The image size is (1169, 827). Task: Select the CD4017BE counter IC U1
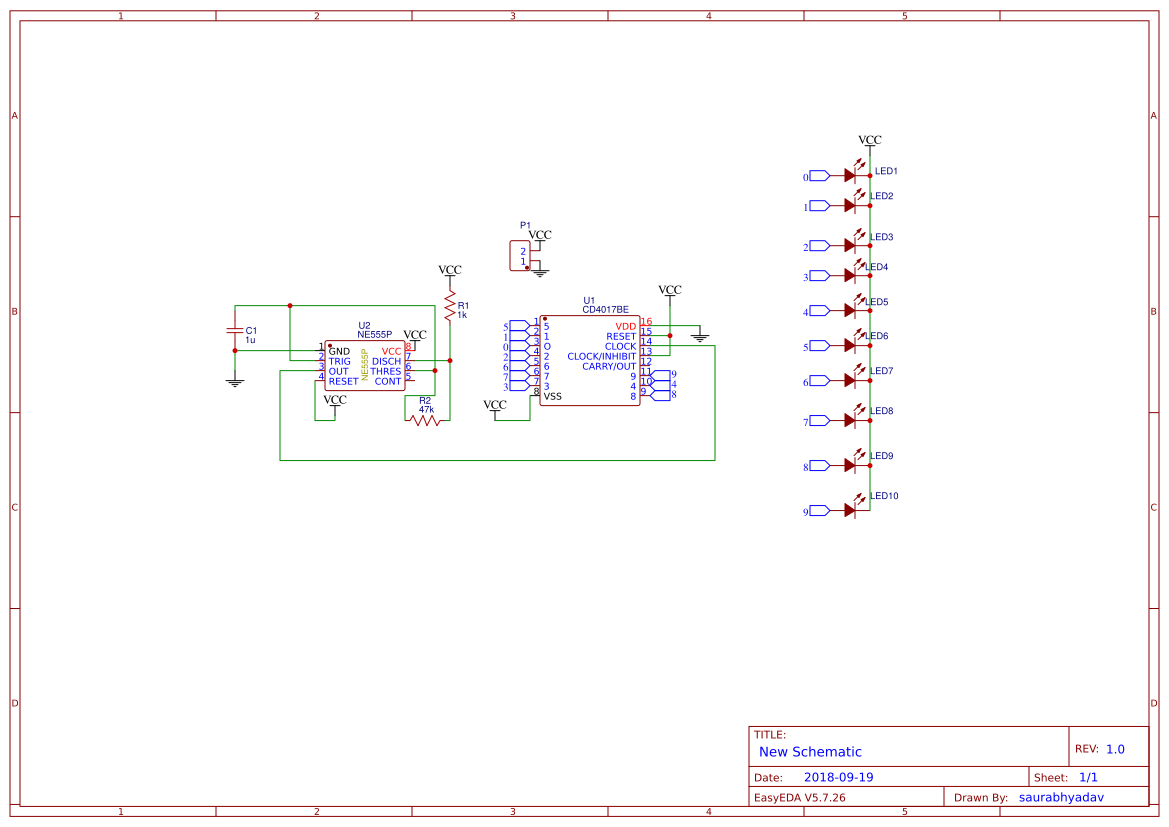592,360
